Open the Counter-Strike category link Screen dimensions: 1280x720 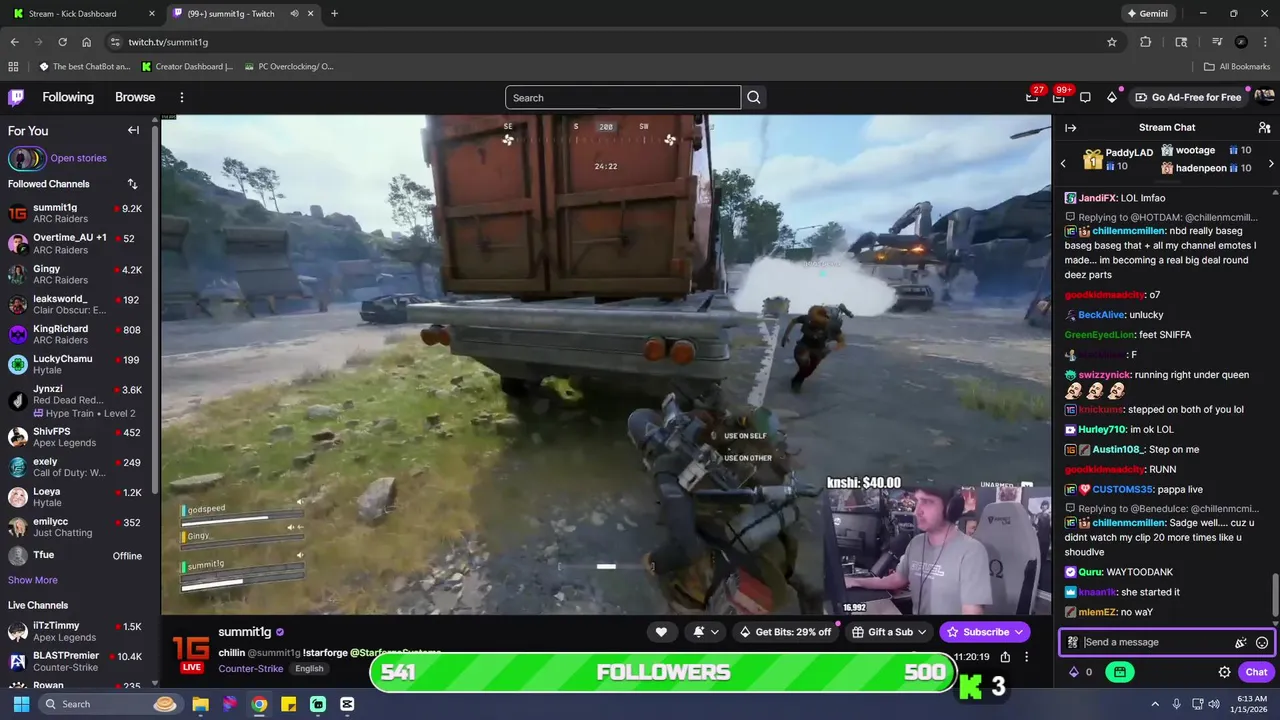(x=251, y=669)
